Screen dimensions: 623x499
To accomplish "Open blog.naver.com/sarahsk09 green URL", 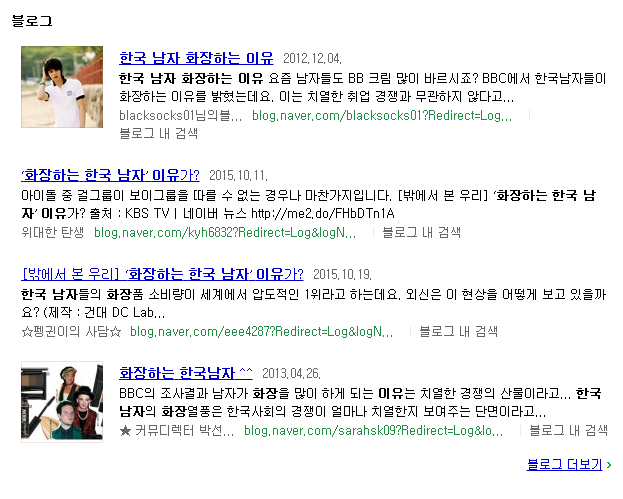I will (x=373, y=430).
